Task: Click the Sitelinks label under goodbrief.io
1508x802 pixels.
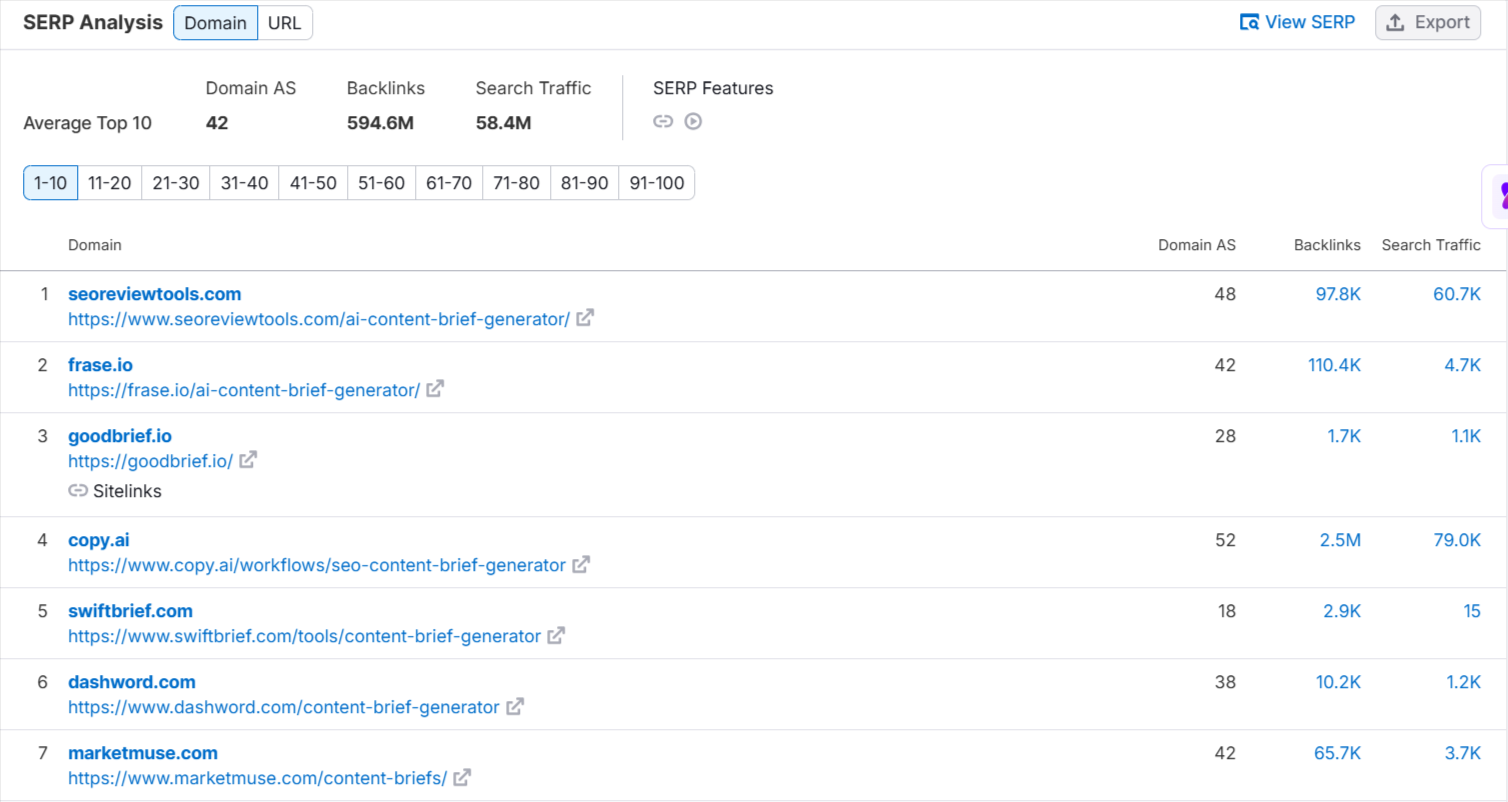Action: click(x=127, y=491)
